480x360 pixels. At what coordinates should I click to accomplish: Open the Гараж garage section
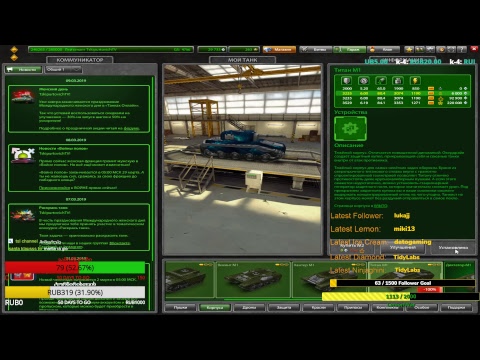point(350,50)
